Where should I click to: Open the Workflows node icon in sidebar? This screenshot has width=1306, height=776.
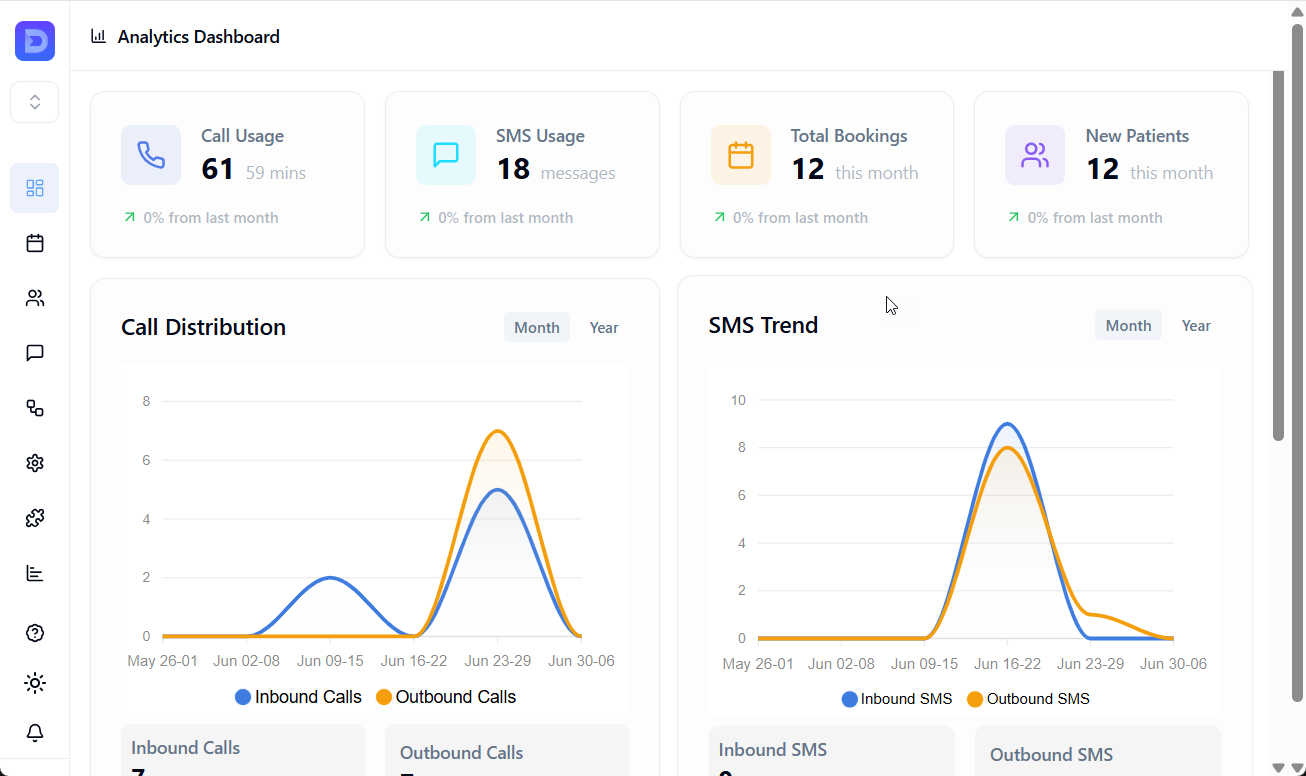pyautogui.click(x=34, y=408)
